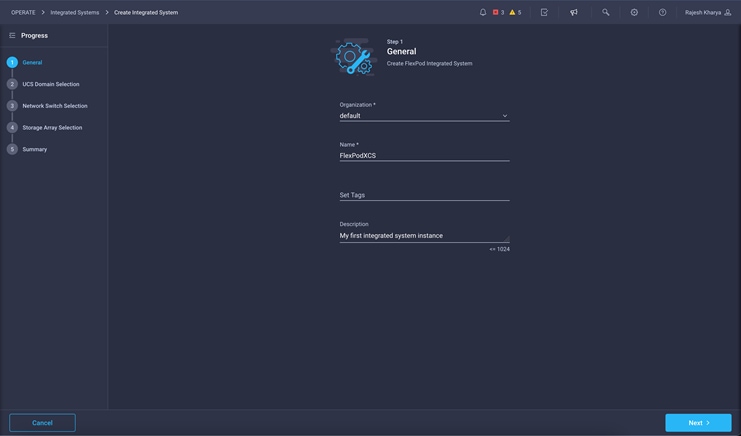View the red critical alarms indicator
The height and width of the screenshot is (436, 741).
click(498, 12)
